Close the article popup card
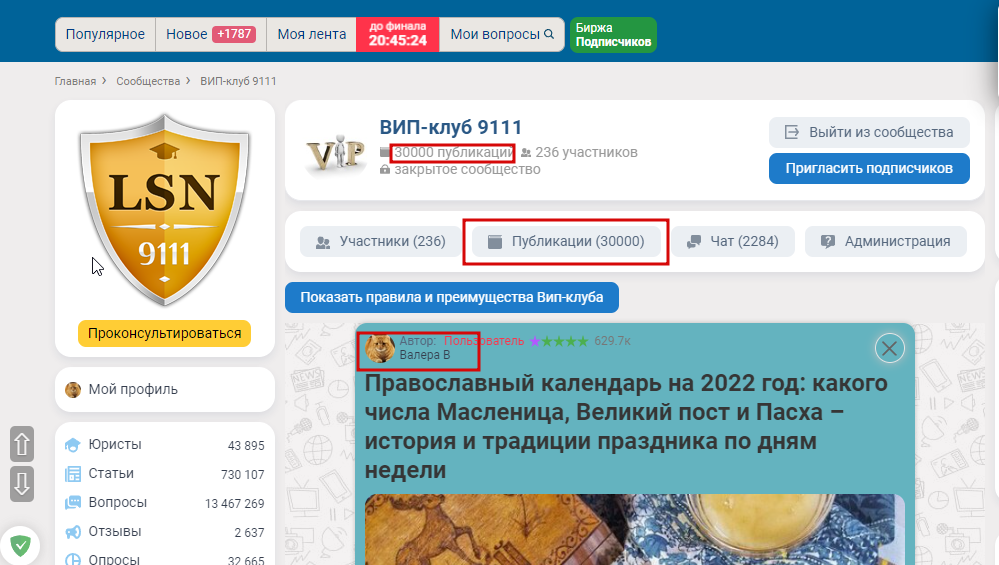Screen dimensions: 999x565 (889, 348)
